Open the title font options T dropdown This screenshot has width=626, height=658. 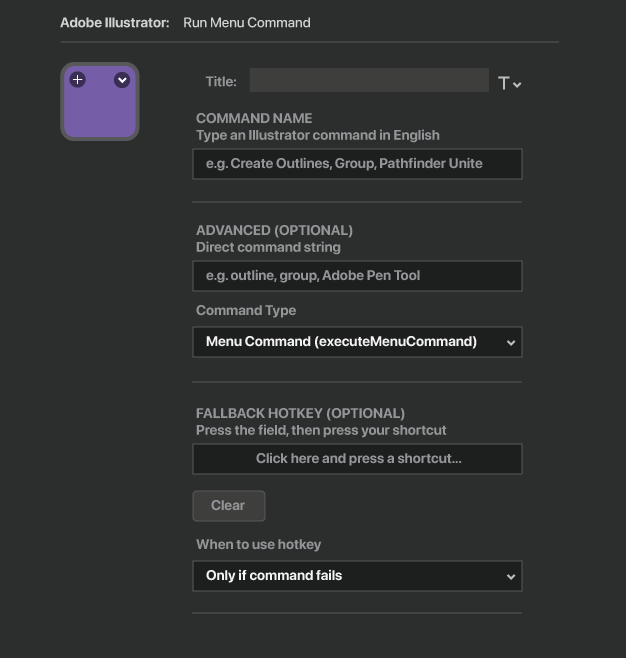(x=509, y=83)
